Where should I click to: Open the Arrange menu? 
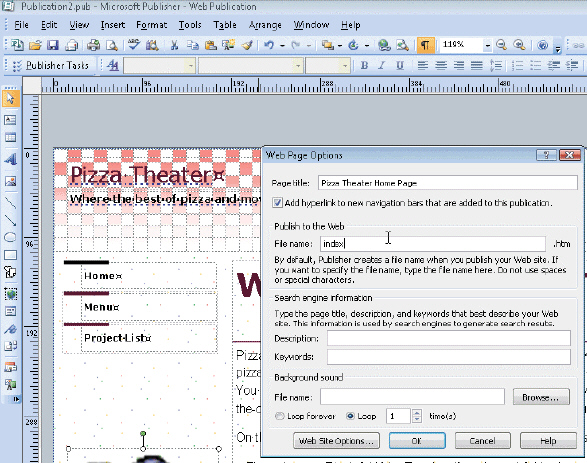click(x=265, y=25)
